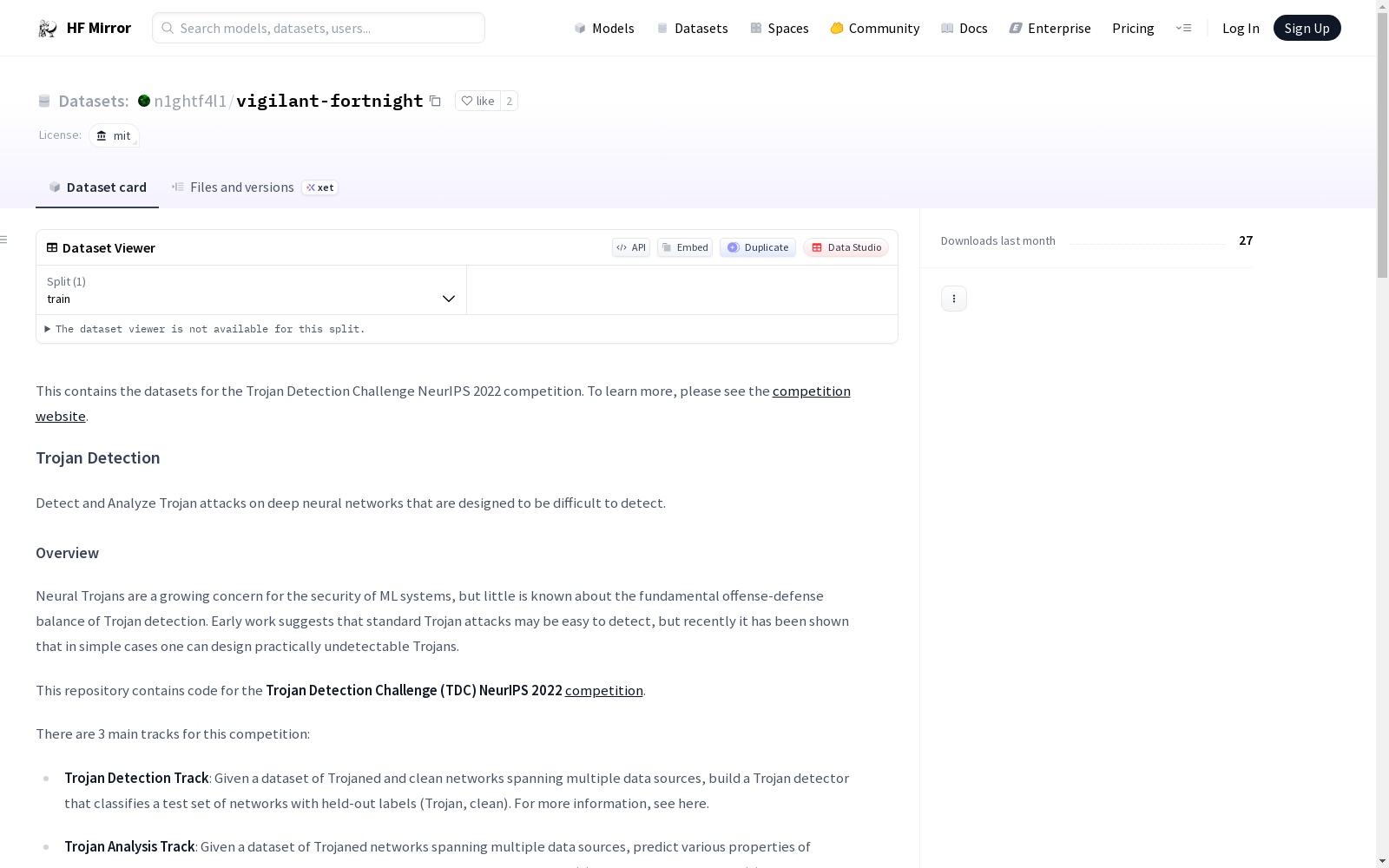Open the n1ghtf4l1 user profile
The height and width of the screenshot is (868, 1389).
click(x=190, y=101)
